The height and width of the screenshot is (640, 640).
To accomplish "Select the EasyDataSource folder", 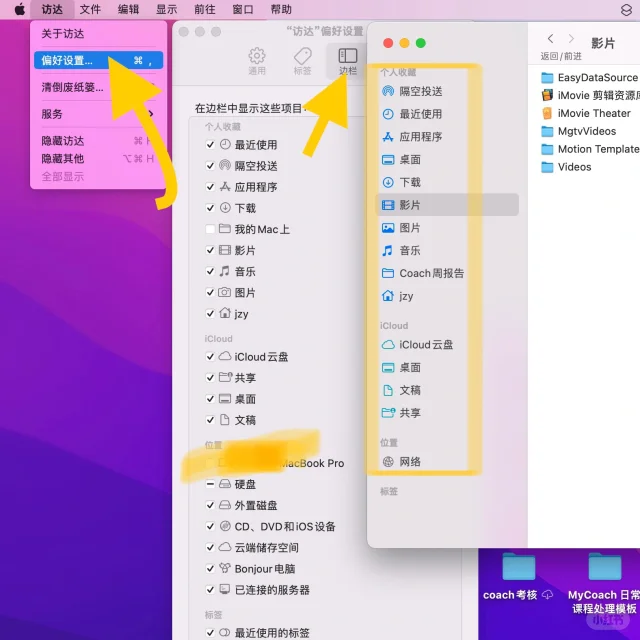I will (590, 78).
